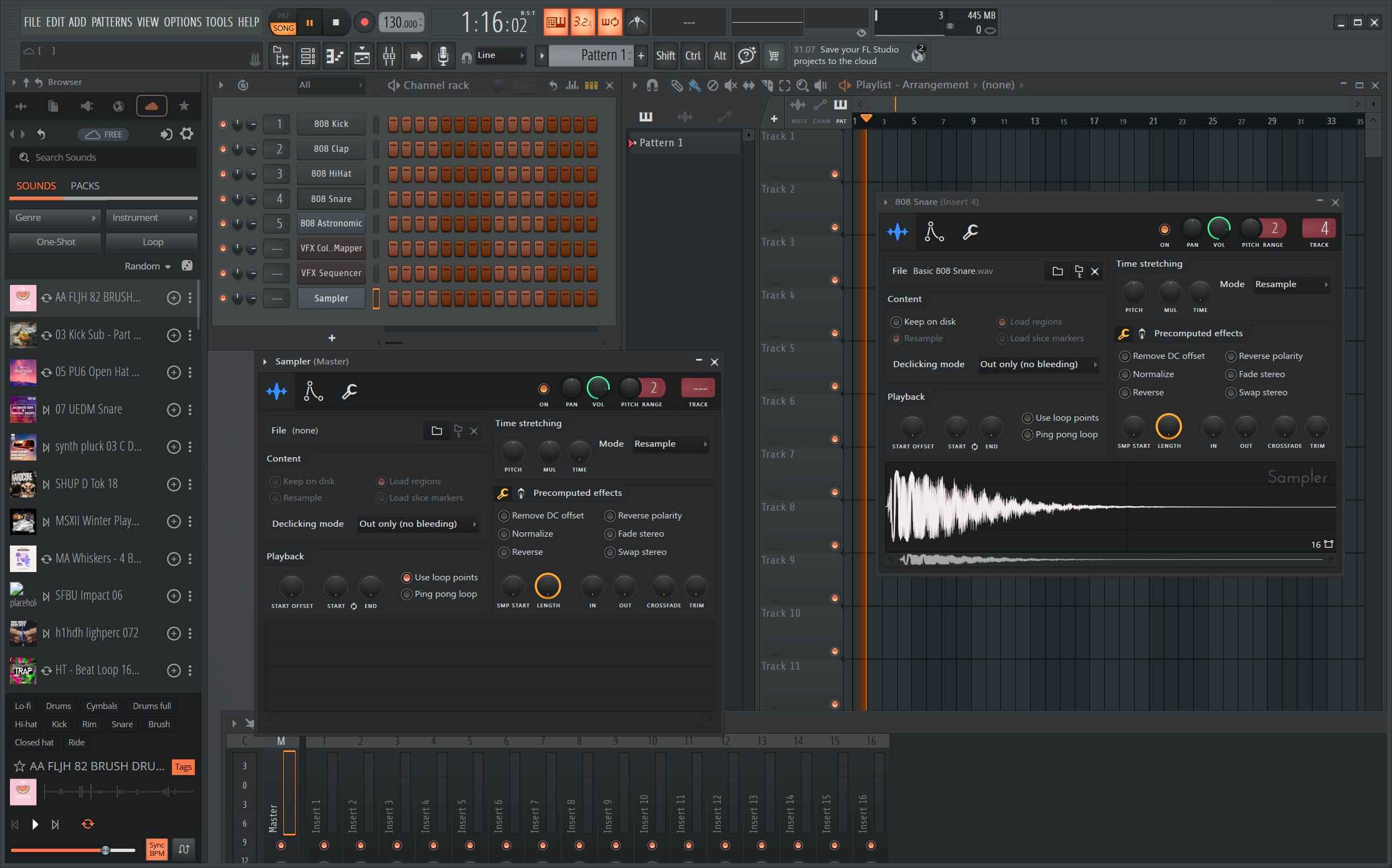1392x868 pixels.
Task: Select the playlist magnet snap icon
Action: pyautogui.click(x=652, y=85)
